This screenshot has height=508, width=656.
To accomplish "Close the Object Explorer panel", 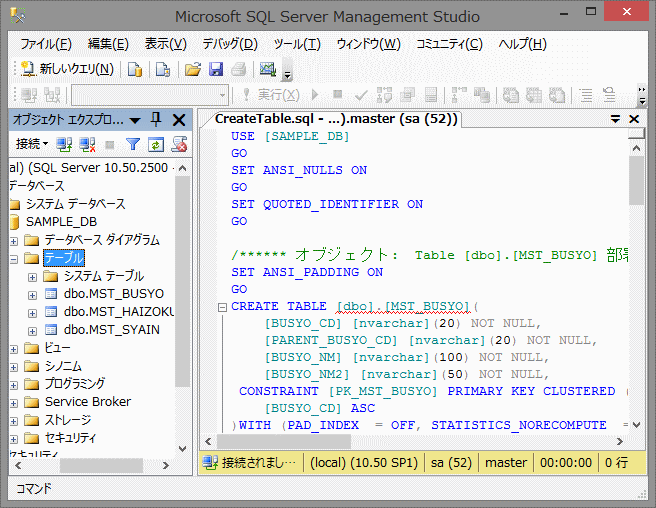I will pyautogui.click(x=178, y=119).
